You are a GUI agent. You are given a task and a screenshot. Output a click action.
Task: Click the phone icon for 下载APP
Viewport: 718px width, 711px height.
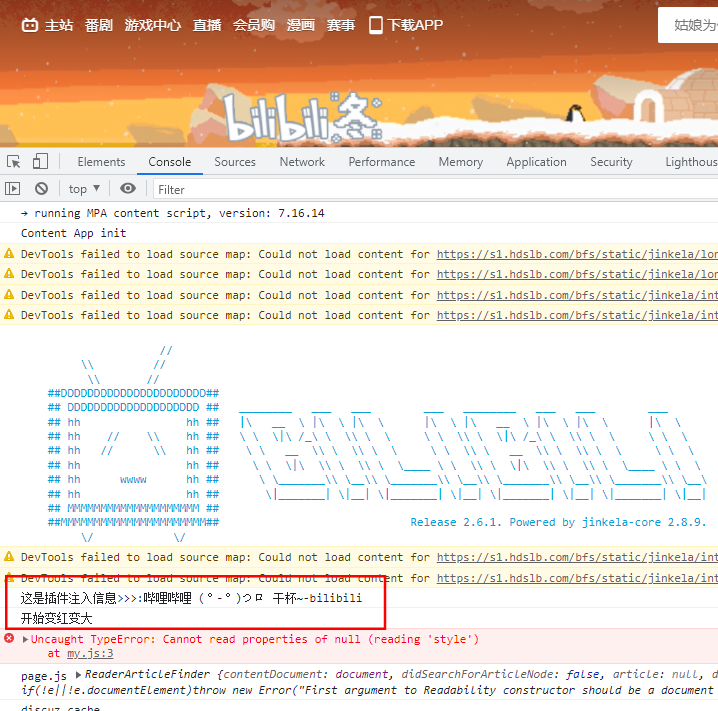pos(376,25)
